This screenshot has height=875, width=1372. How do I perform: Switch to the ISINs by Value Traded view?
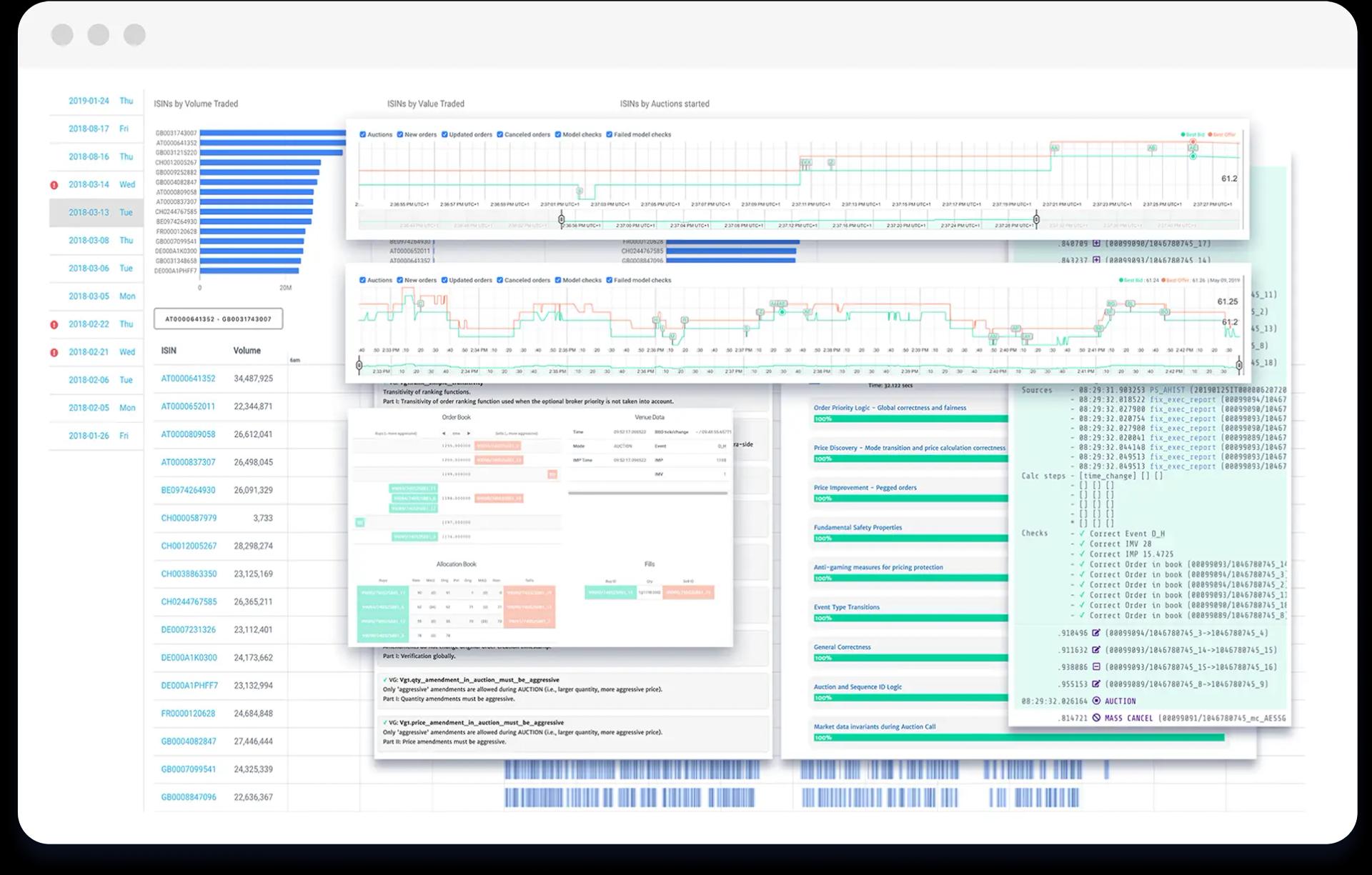pos(424,104)
